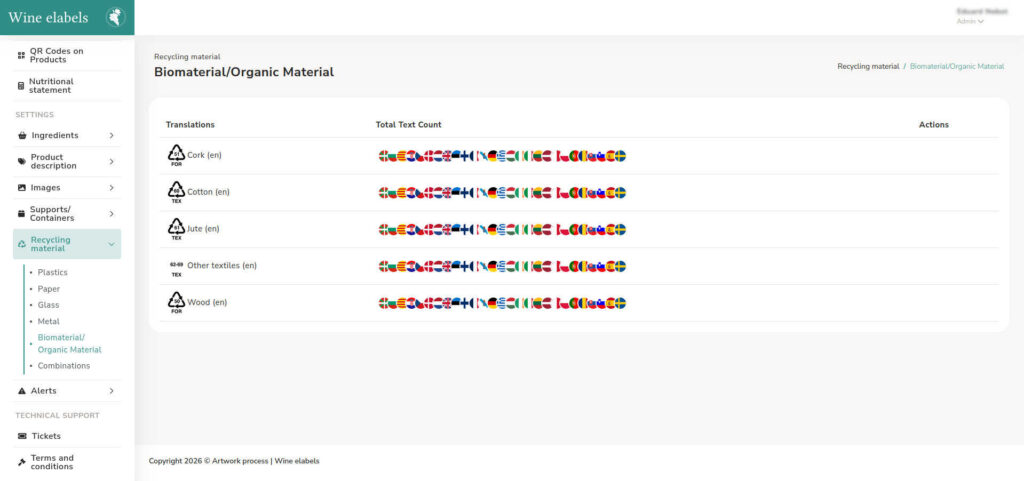Click the German flag in Jute row
Viewport: 1024px width, 481px height.
pyautogui.click(x=492, y=229)
